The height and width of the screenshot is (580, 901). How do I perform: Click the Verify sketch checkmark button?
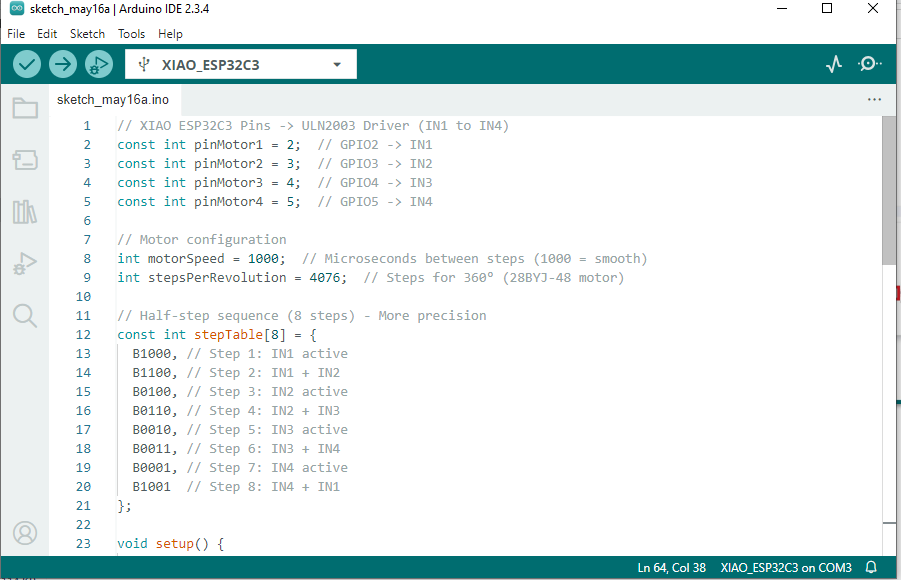point(27,64)
